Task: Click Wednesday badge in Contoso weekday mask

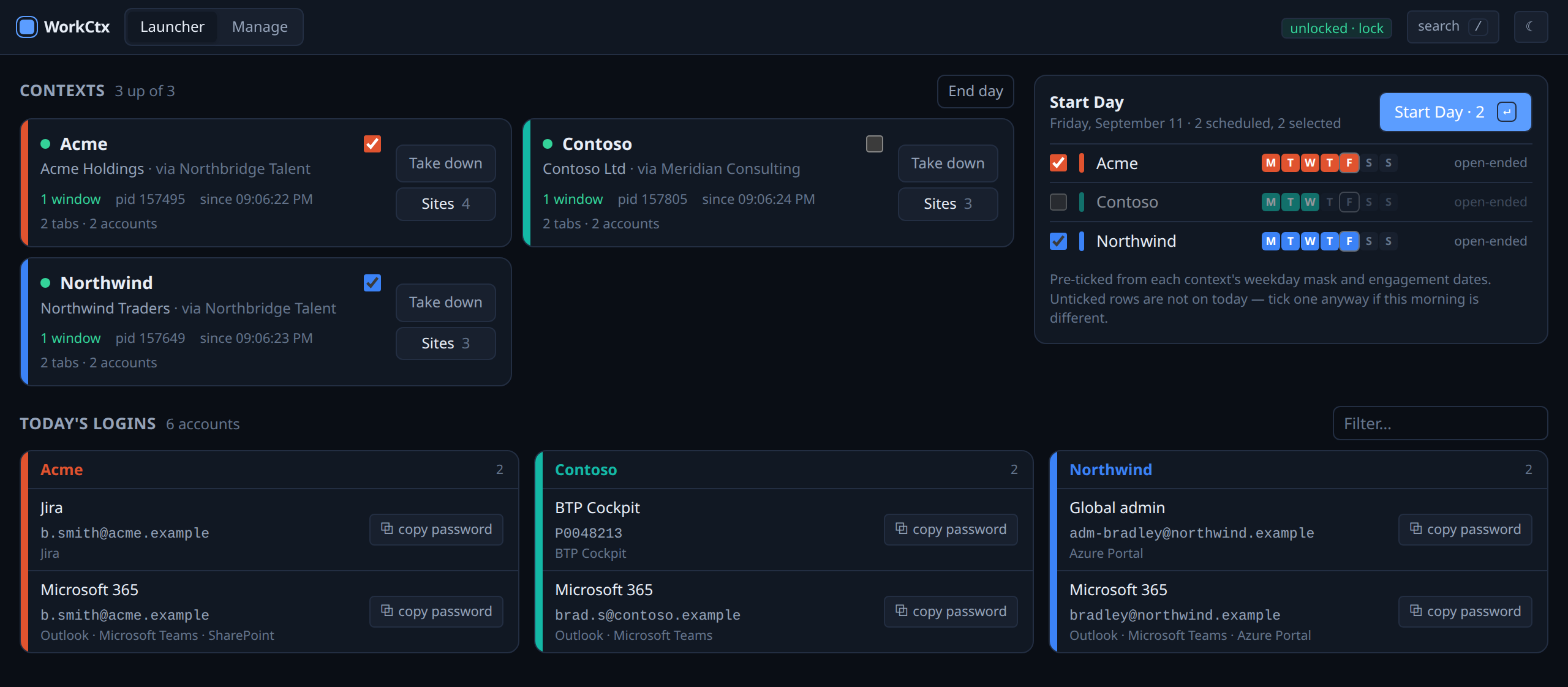Action: coord(1310,202)
